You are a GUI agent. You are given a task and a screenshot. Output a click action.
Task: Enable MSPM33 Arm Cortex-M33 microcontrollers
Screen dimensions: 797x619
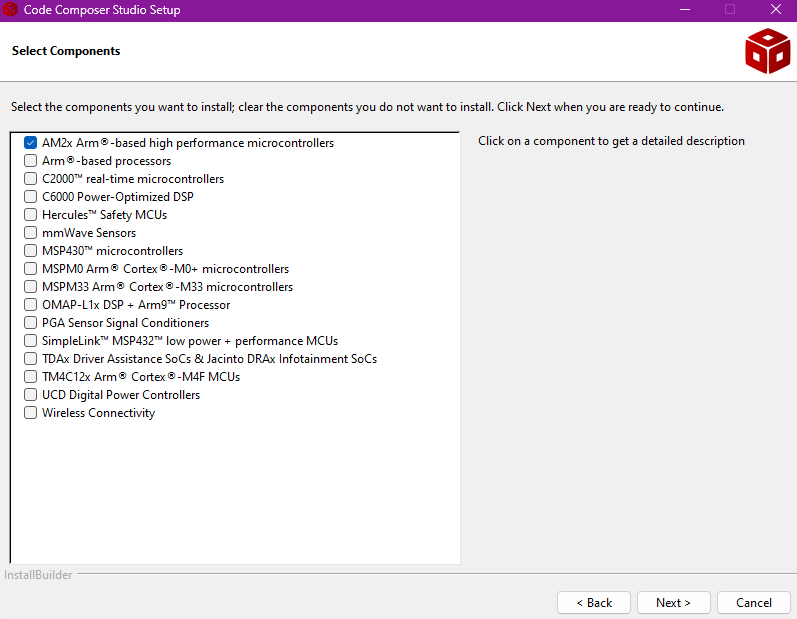pyautogui.click(x=30, y=287)
